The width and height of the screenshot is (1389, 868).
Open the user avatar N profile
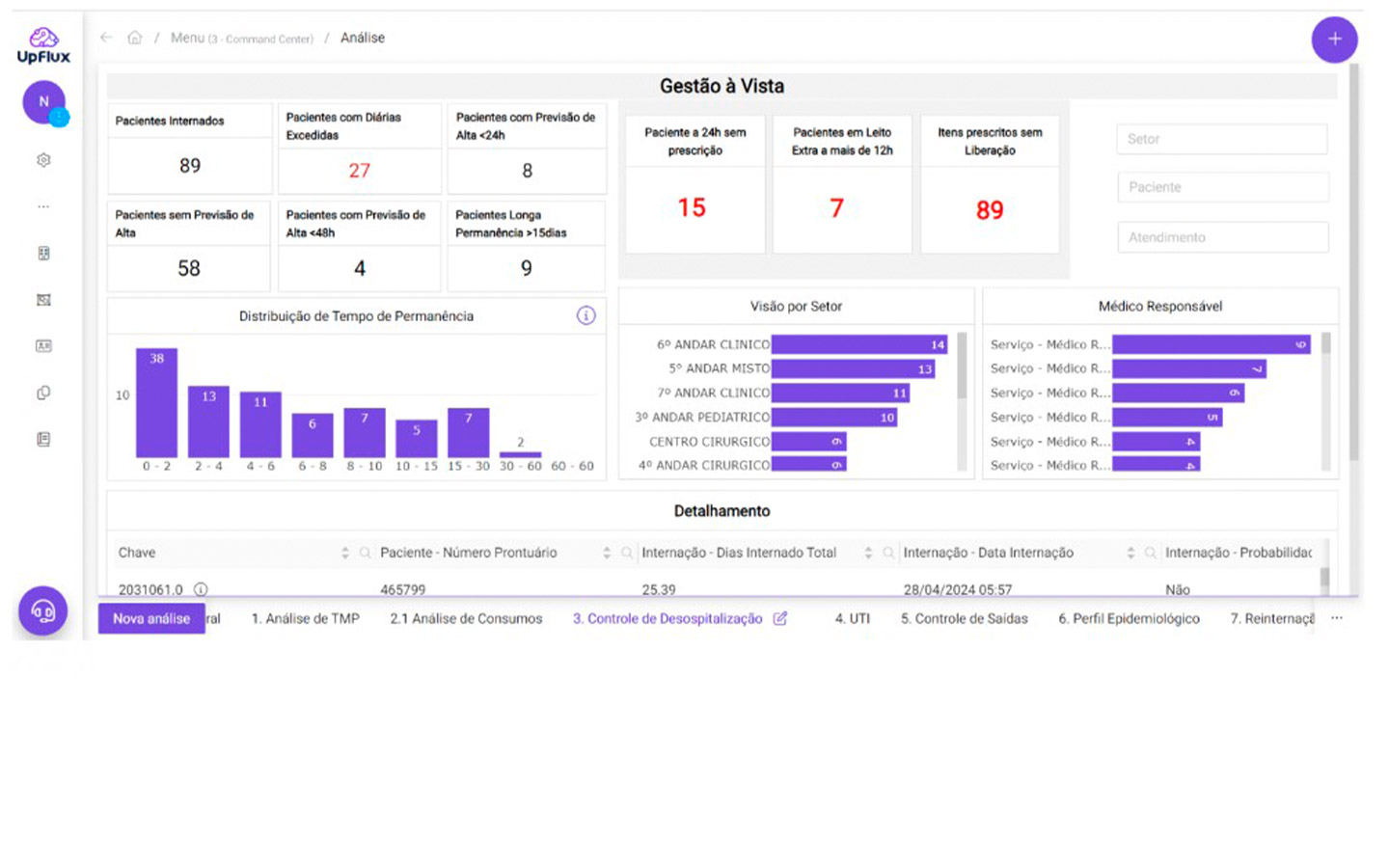[x=43, y=102]
